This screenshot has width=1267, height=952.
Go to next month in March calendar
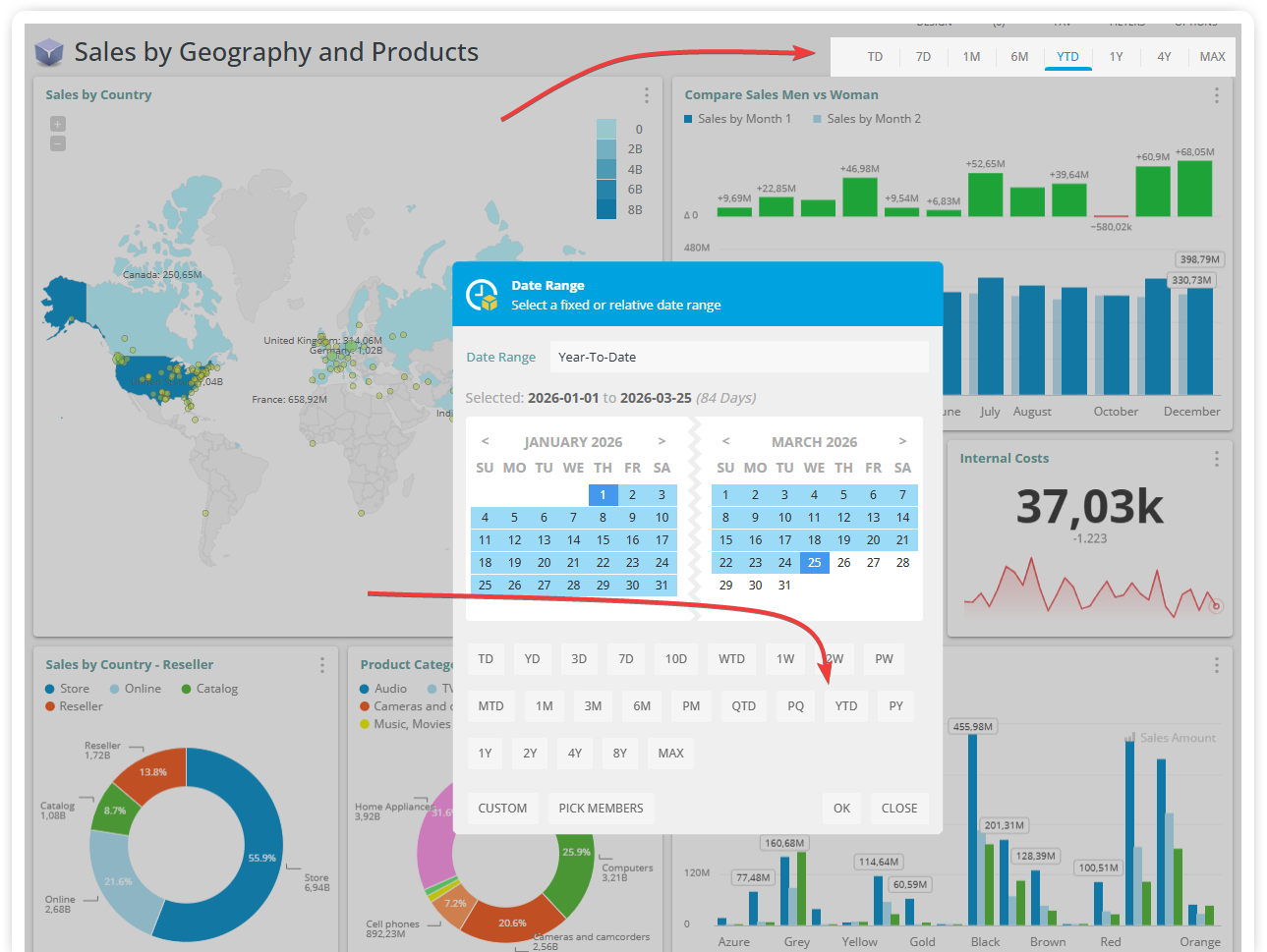[902, 442]
